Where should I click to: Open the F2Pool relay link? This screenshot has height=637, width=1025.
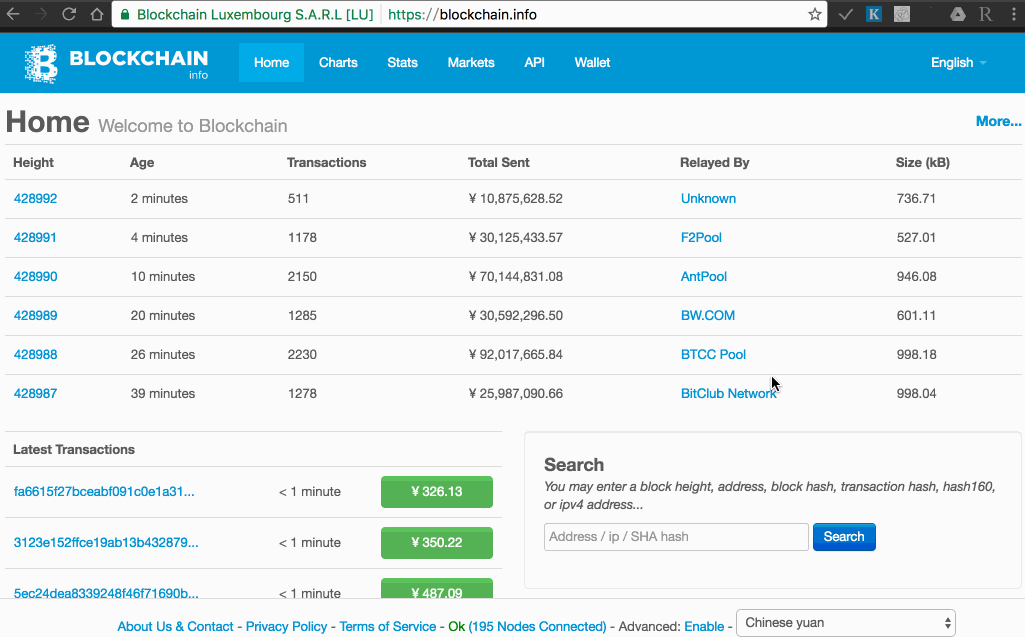point(701,237)
